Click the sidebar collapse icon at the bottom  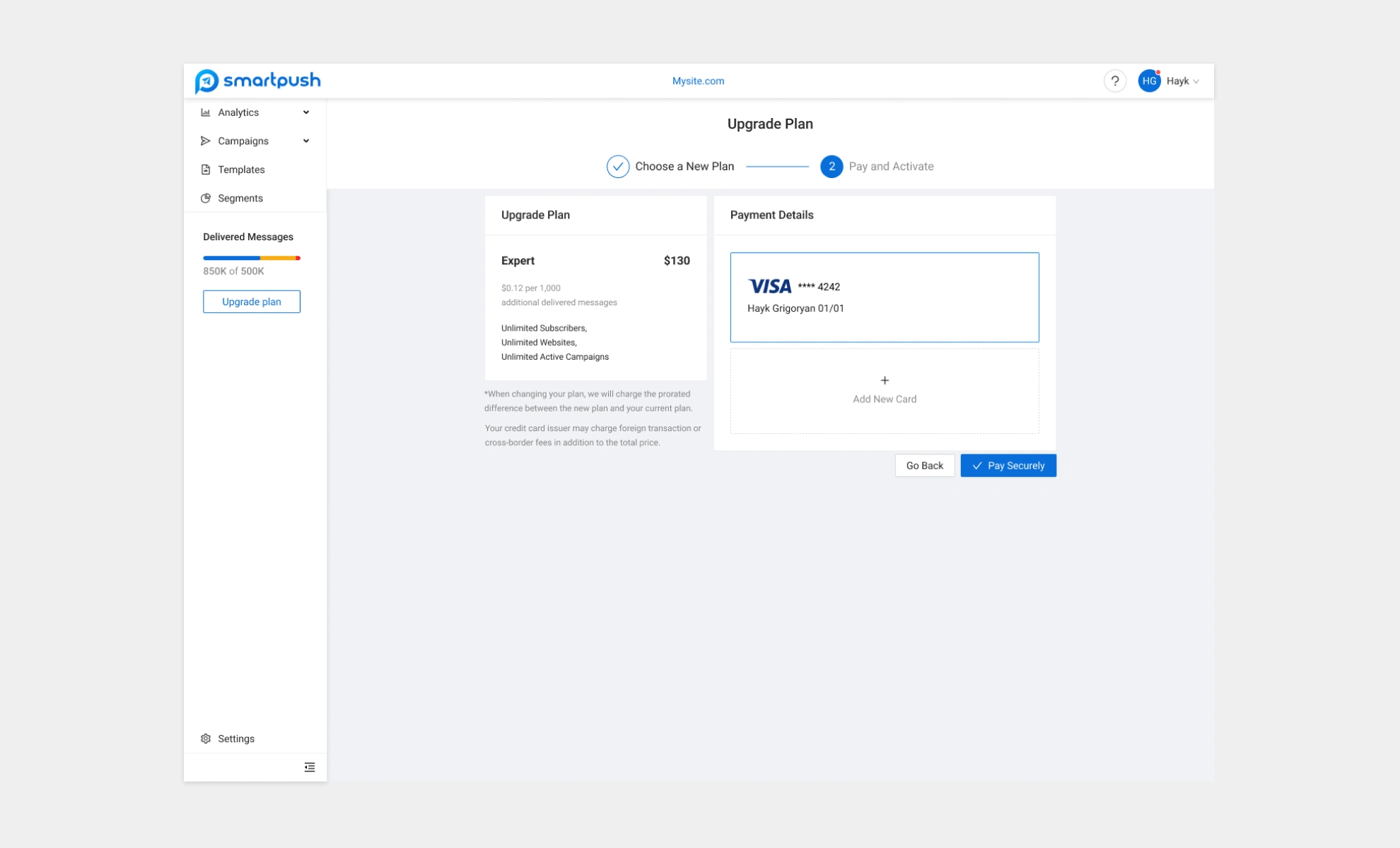point(309,767)
